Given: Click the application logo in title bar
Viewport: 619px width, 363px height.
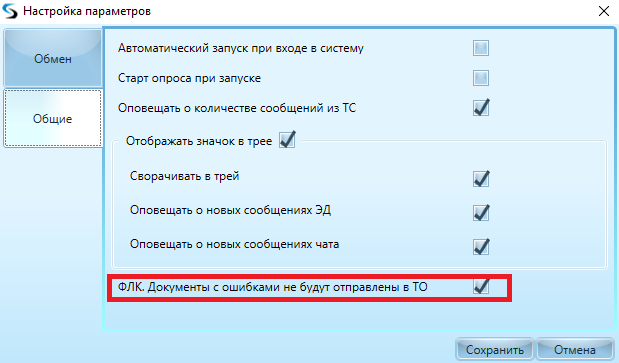Looking at the screenshot, I should [x=10, y=11].
